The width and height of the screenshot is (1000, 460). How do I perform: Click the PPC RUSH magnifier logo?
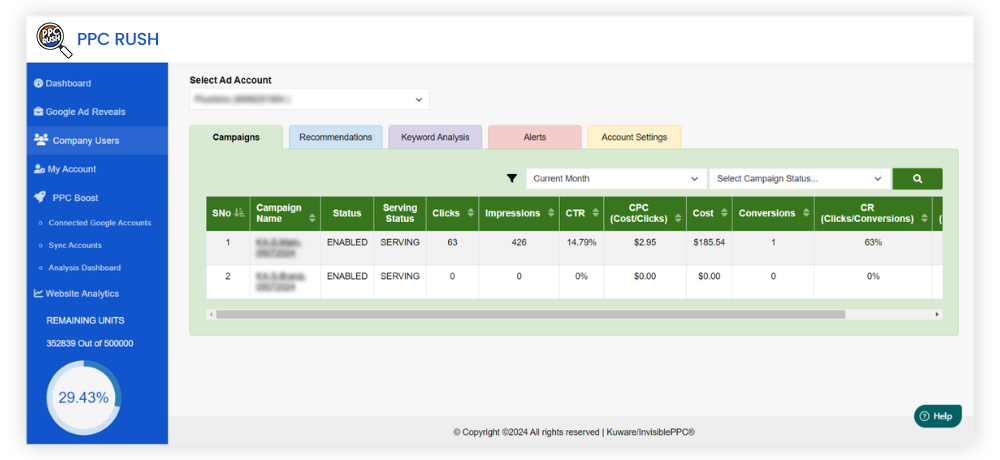pos(54,40)
